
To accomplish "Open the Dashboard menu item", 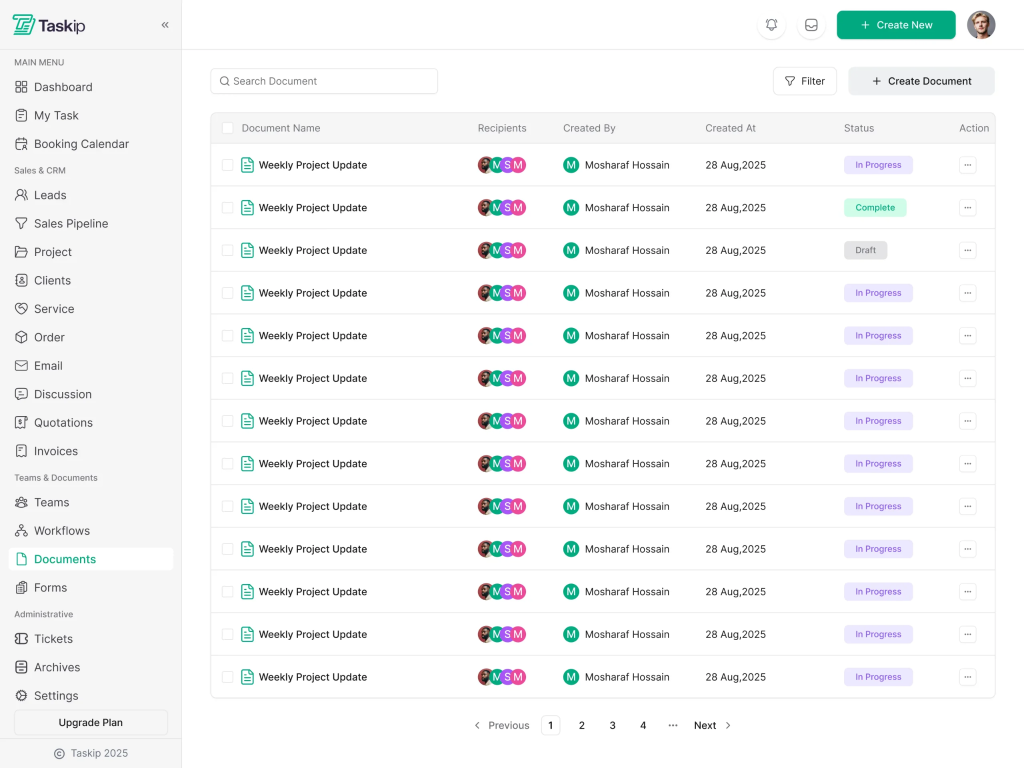I will pos(63,87).
